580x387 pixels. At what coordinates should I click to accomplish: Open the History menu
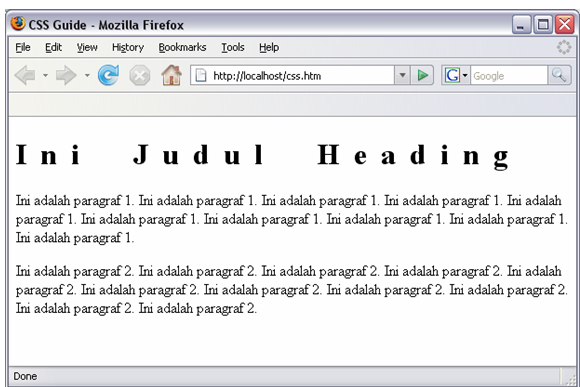pos(128,47)
